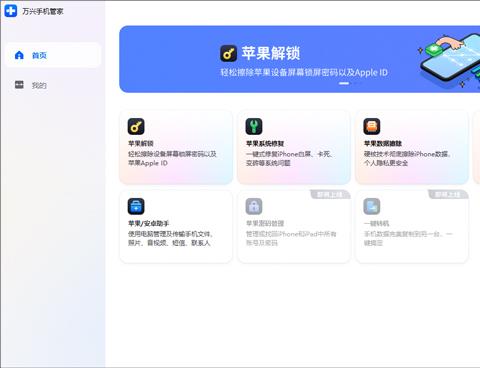Switch to the 我的 sidebar tab
480x368 pixels.
39,85
